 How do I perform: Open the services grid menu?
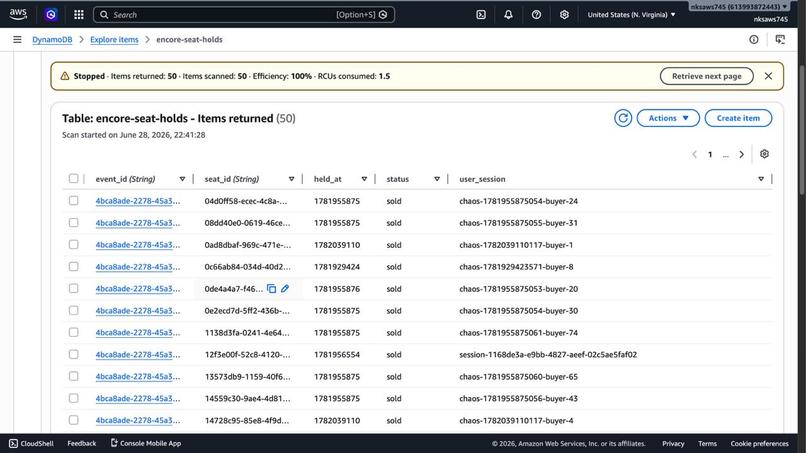(x=79, y=14)
